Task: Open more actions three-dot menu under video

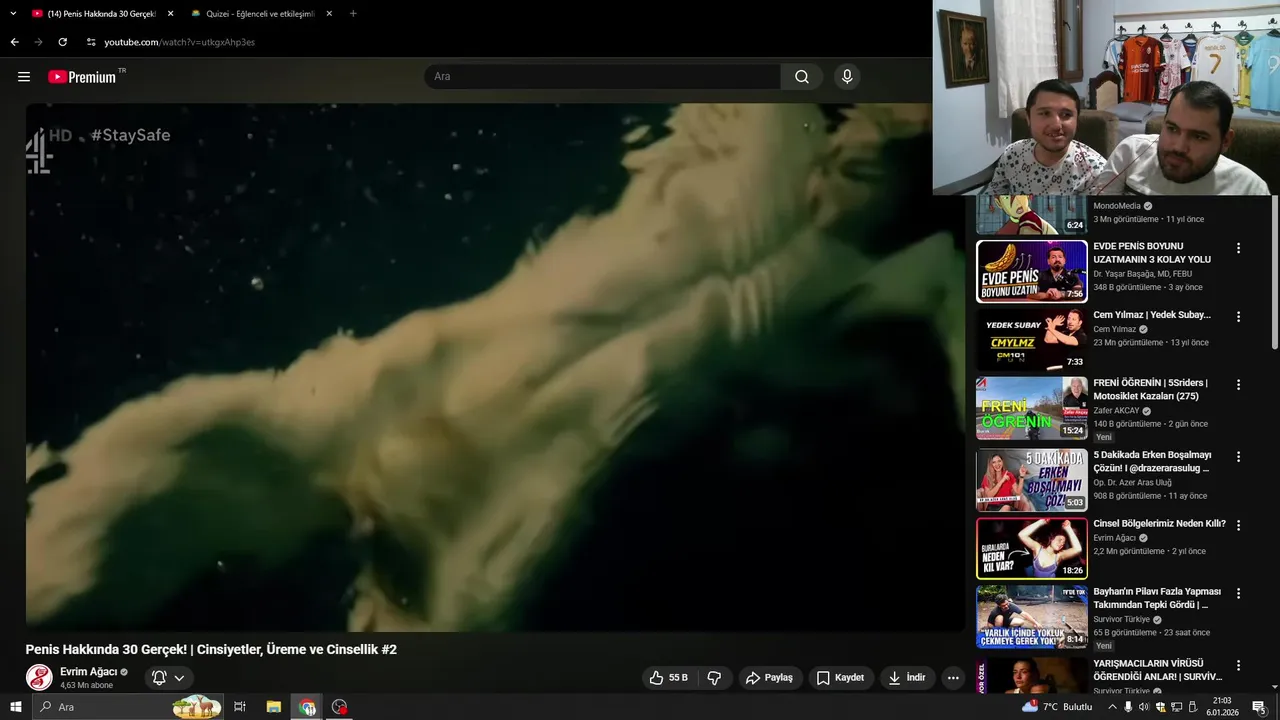Action: click(x=953, y=678)
